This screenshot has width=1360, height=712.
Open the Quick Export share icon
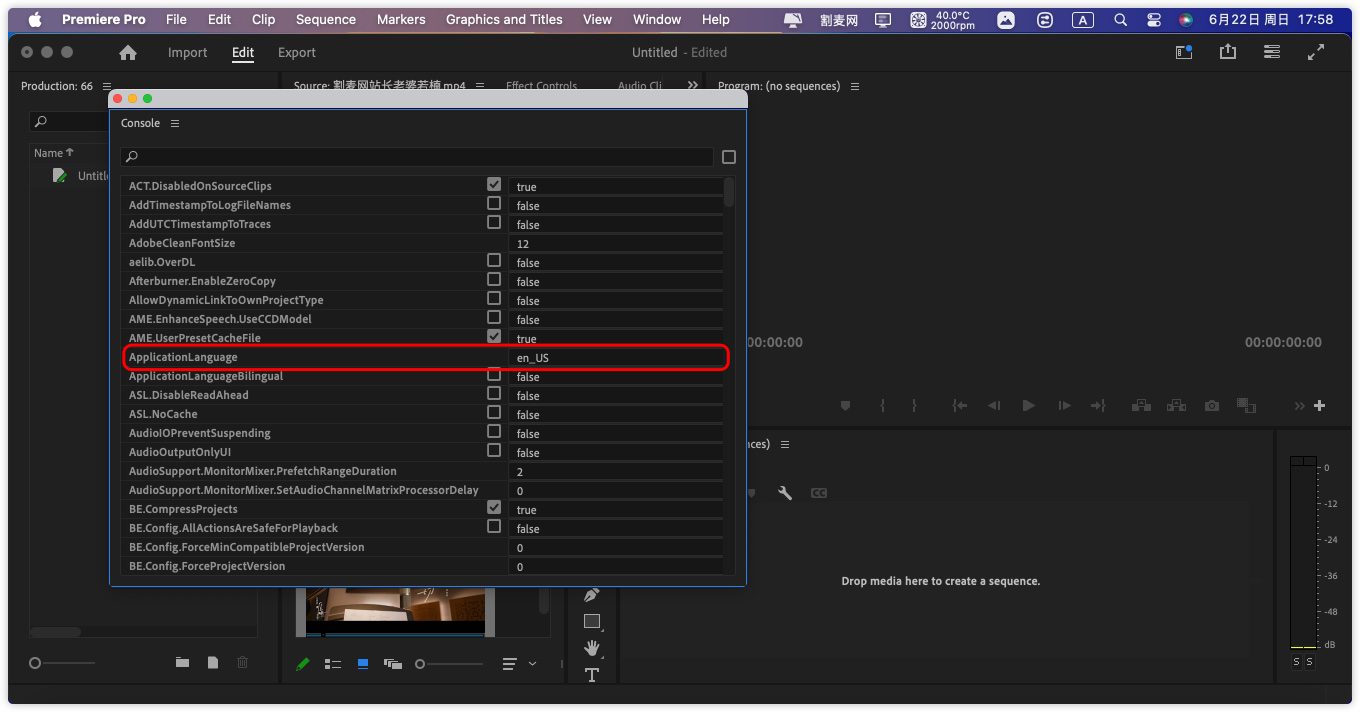click(x=1228, y=52)
